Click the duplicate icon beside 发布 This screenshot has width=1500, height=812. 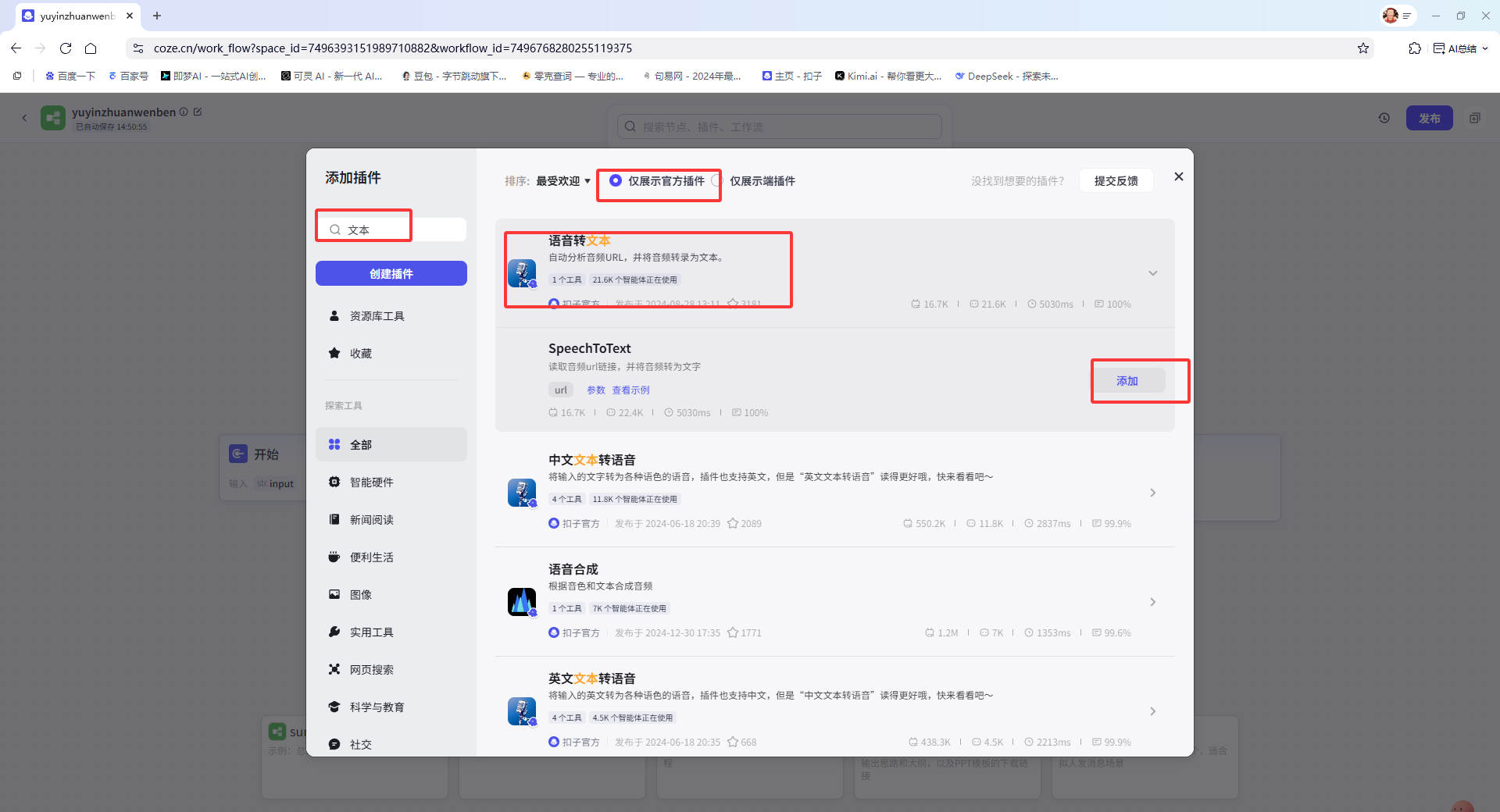point(1475,118)
